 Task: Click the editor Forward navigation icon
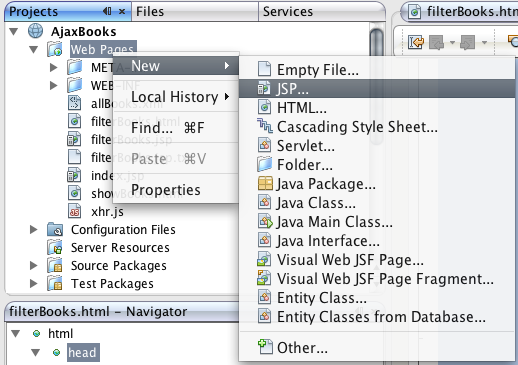coord(468,42)
